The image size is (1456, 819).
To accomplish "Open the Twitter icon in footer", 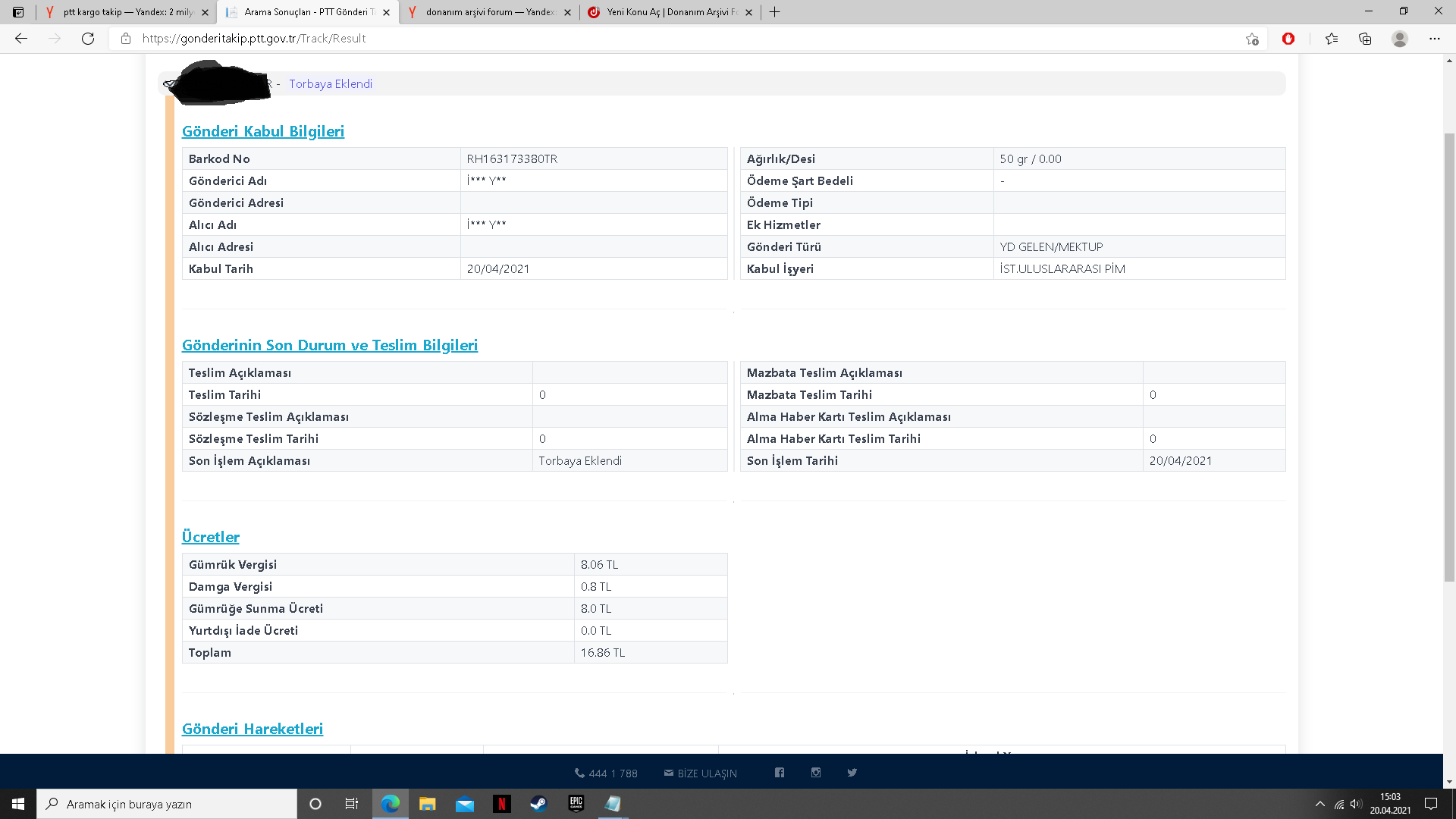I will click(x=852, y=773).
